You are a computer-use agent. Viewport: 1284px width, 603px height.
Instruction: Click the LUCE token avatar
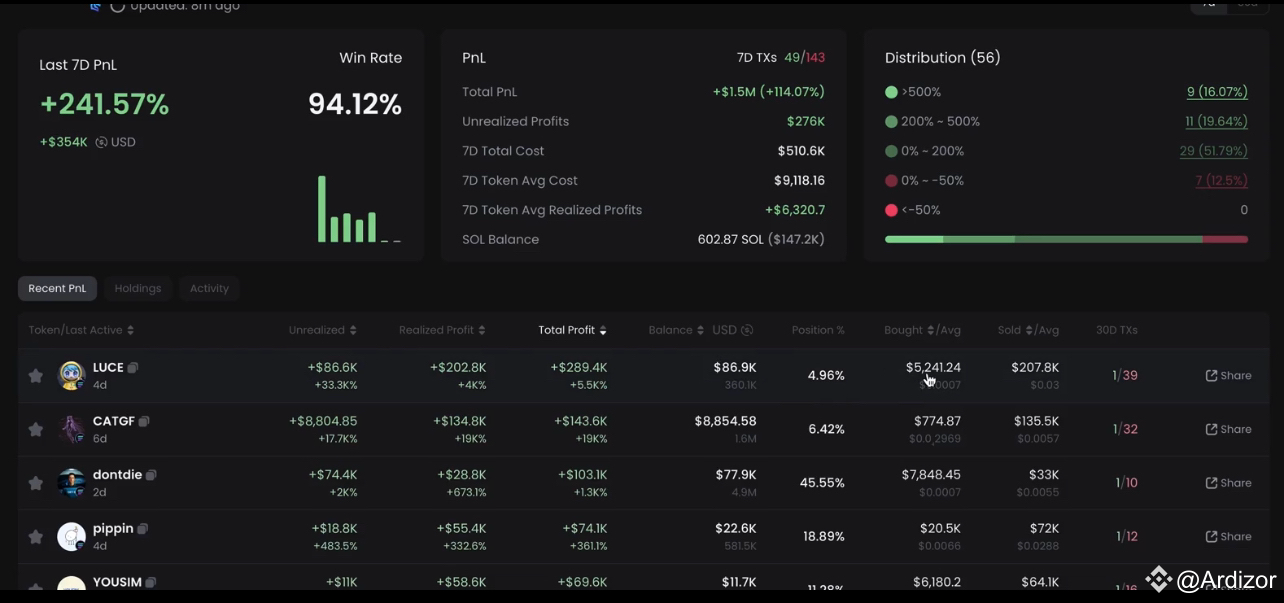(x=70, y=374)
